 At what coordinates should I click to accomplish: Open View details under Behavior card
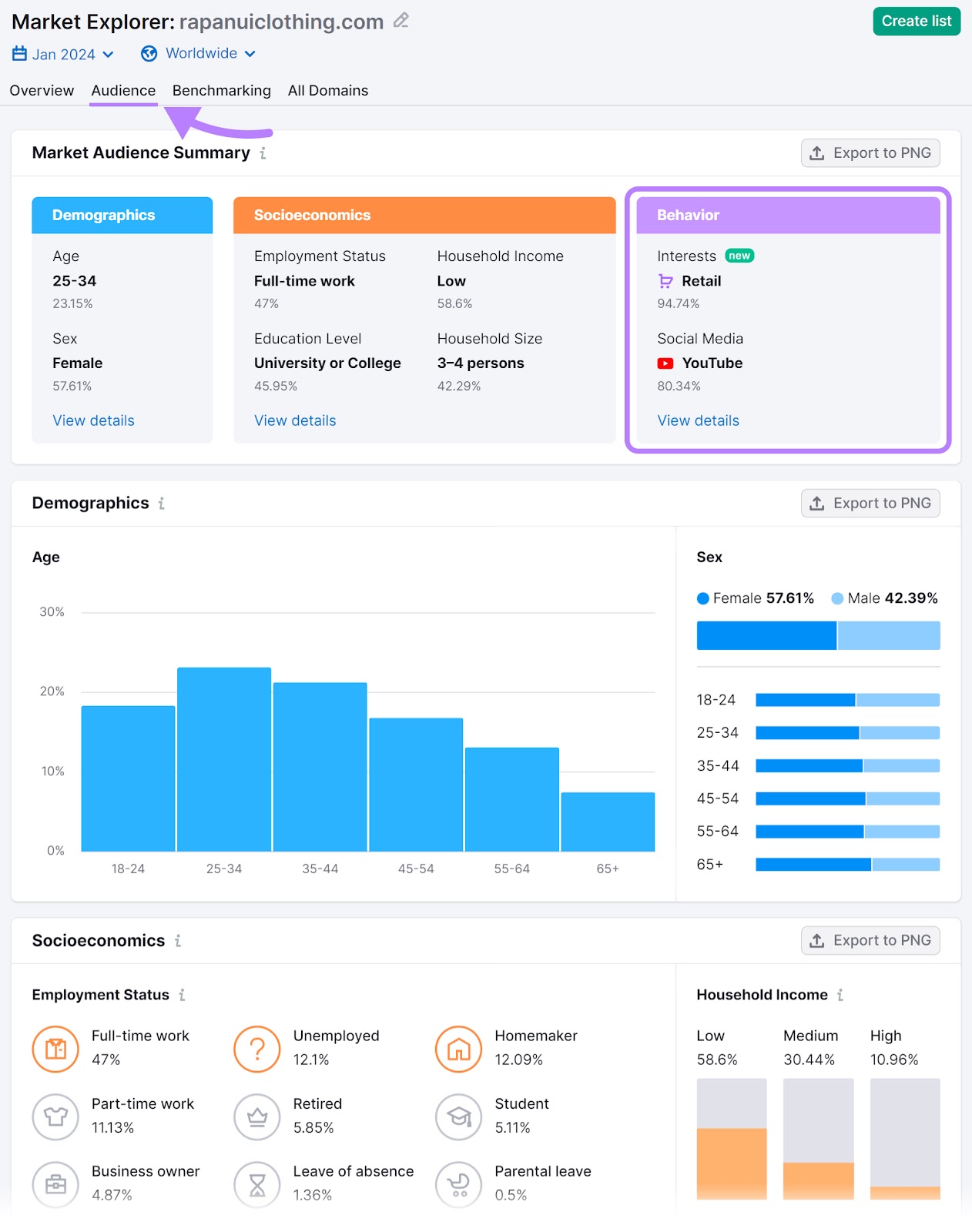[x=698, y=420]
